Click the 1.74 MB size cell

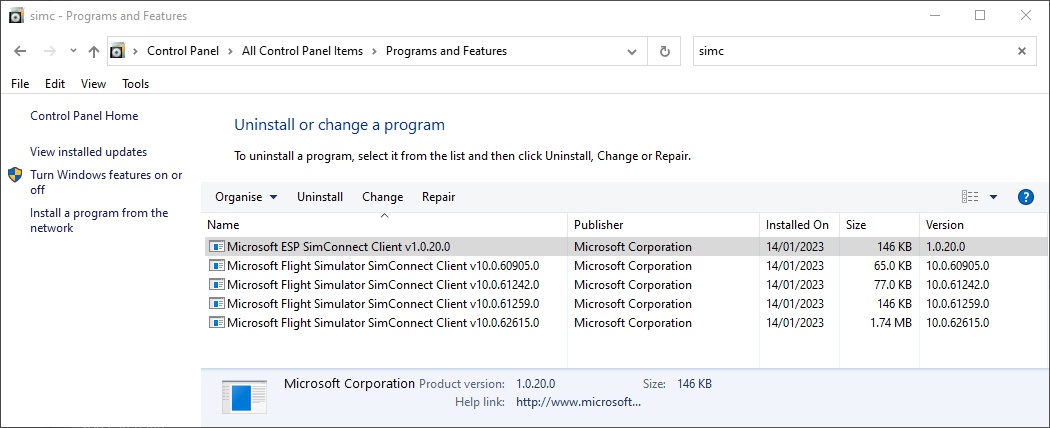coord(889,323)
